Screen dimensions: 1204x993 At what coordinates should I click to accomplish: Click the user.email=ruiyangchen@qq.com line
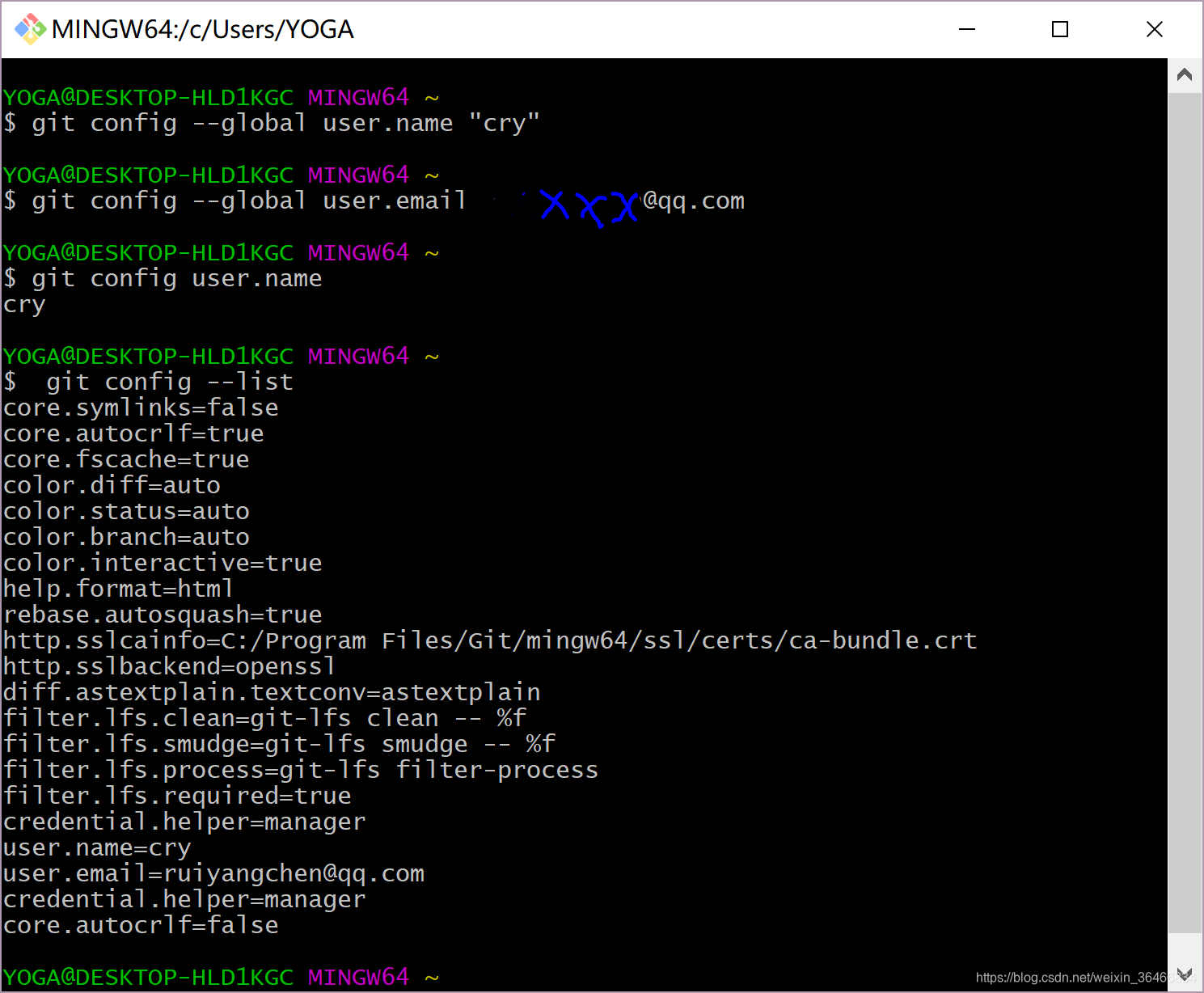point(214,874)
